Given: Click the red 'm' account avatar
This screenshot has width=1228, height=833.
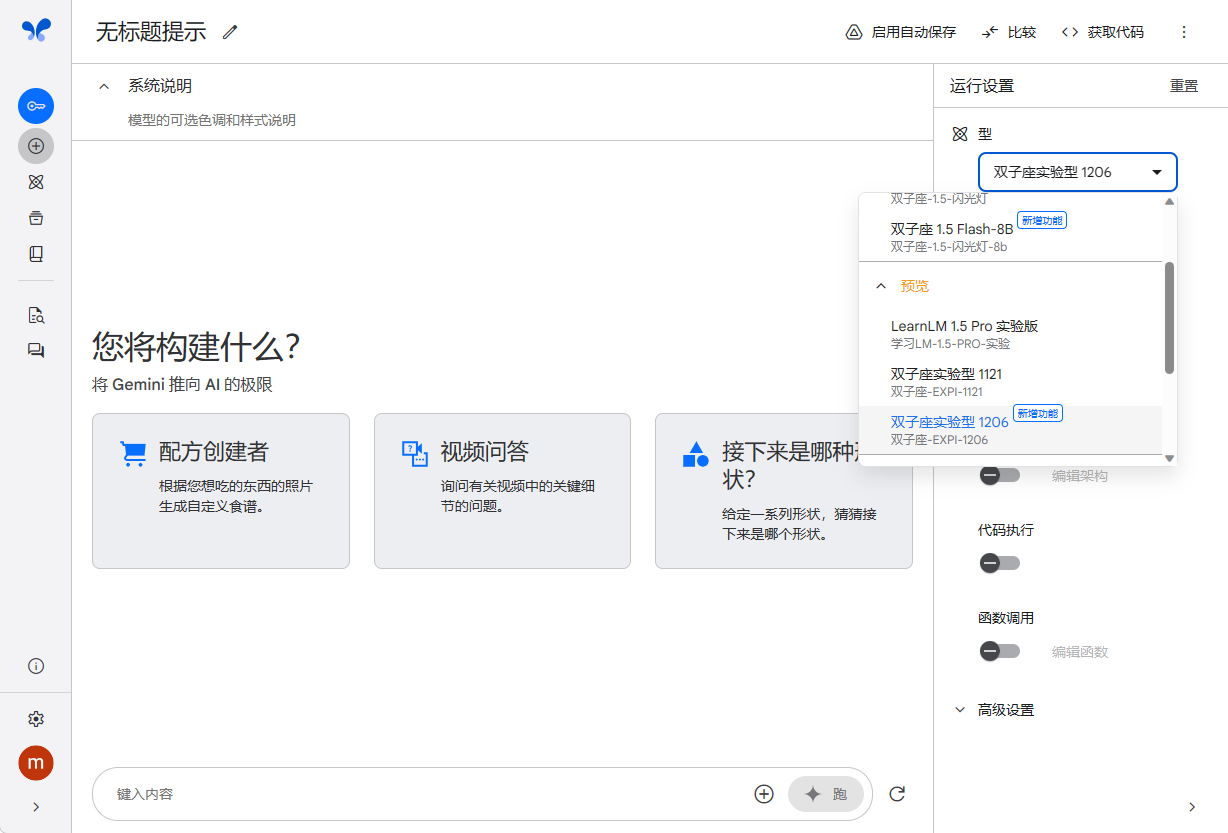Looking at the screenshot, I should coord(36,763).
